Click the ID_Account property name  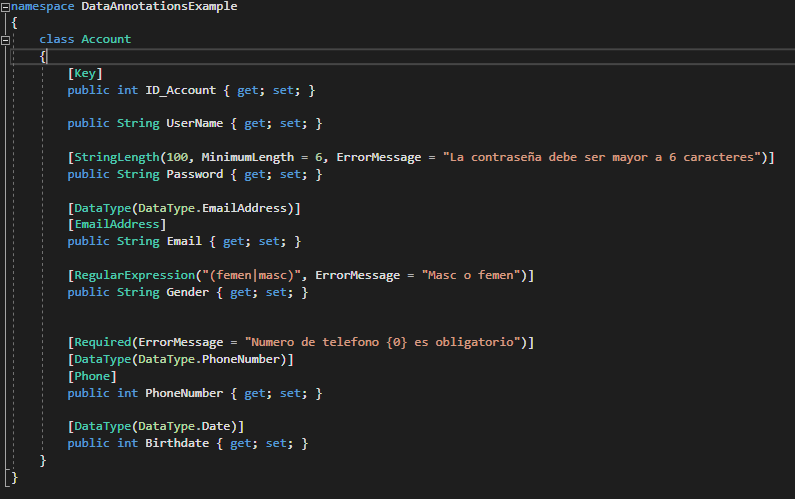click(180, 90)
